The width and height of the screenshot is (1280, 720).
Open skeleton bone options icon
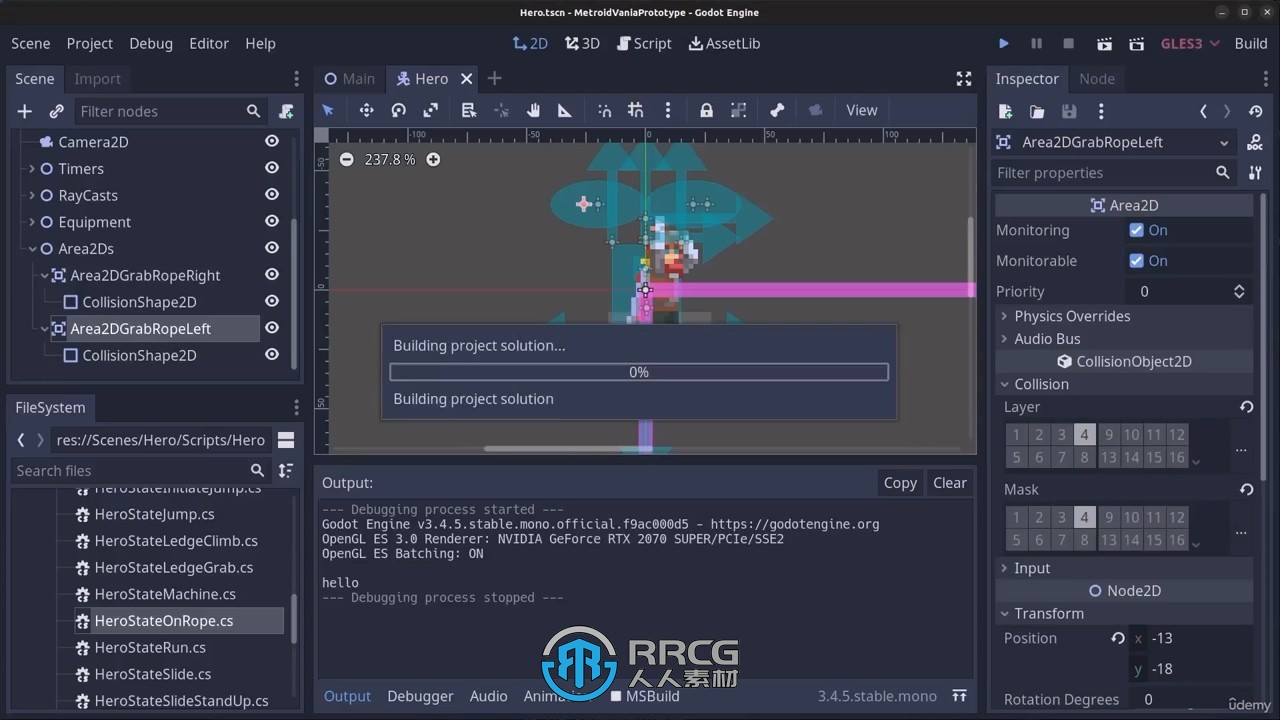pyautogui.click(x=777, y=110)
